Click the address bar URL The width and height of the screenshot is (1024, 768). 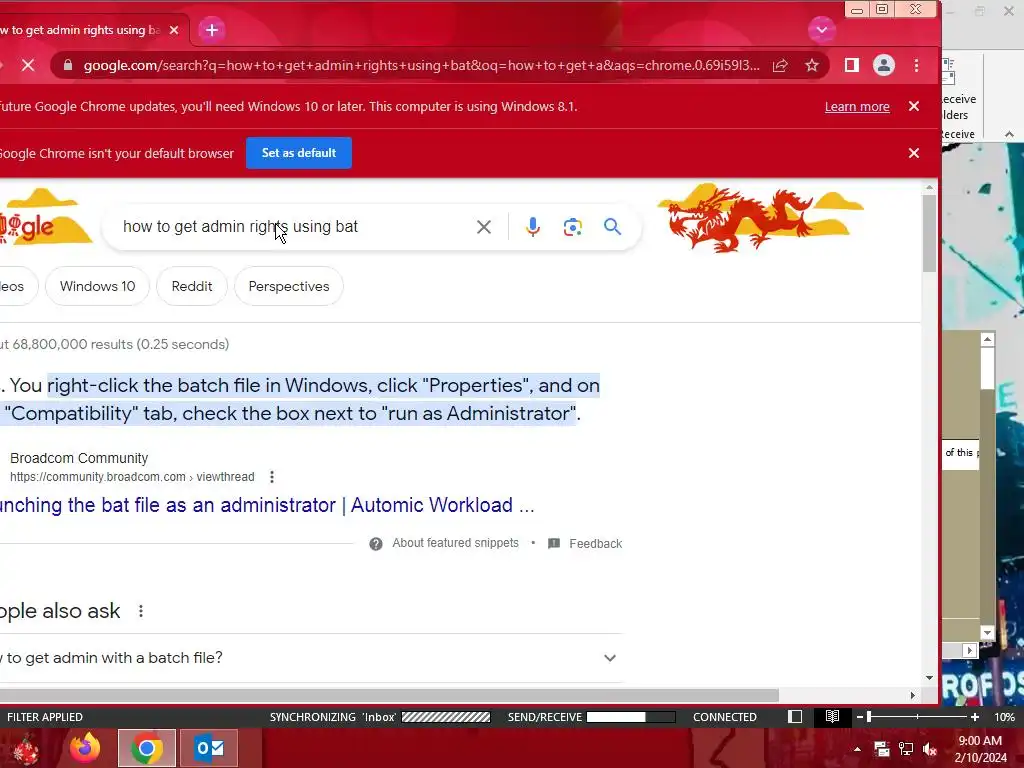pyautogui.click(x=421, y=65)
